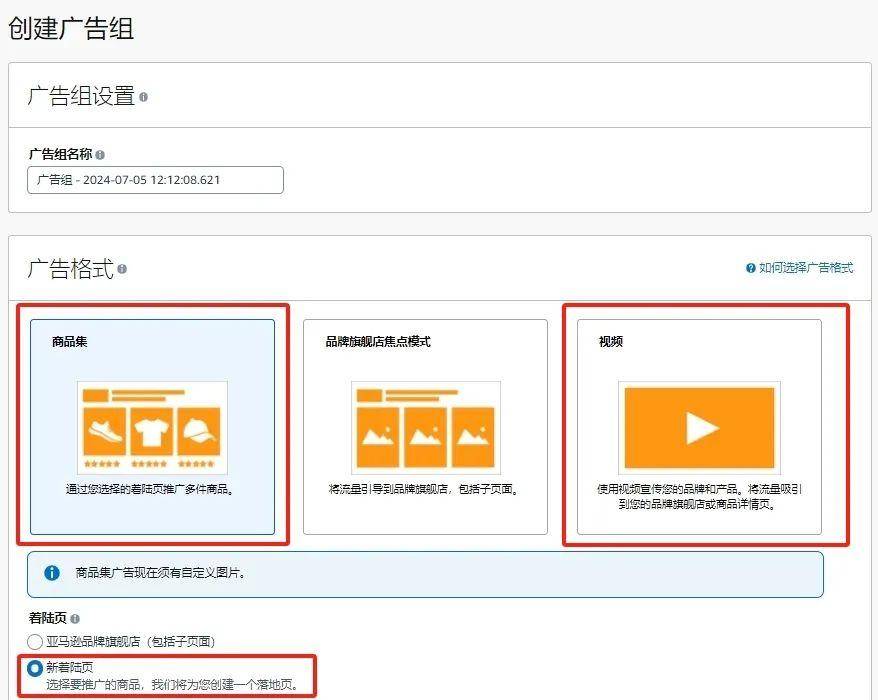Click the 新着陆页 option label
This screenshot has width=878, height=700.
69,668
